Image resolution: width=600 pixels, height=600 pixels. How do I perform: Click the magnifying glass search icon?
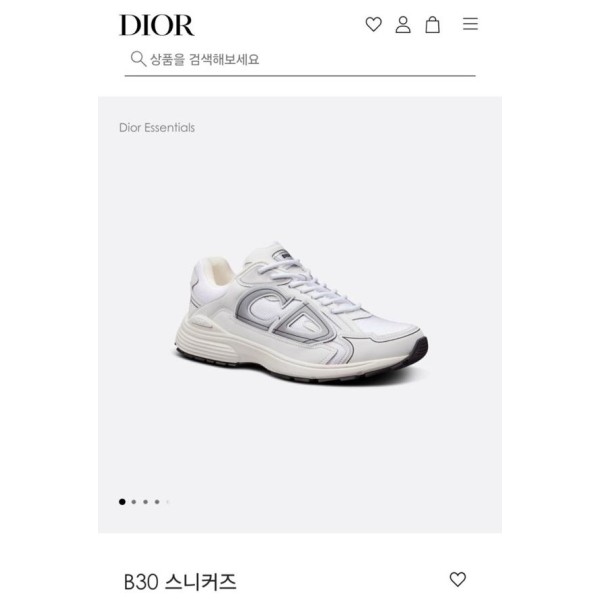tap(138, 59)
